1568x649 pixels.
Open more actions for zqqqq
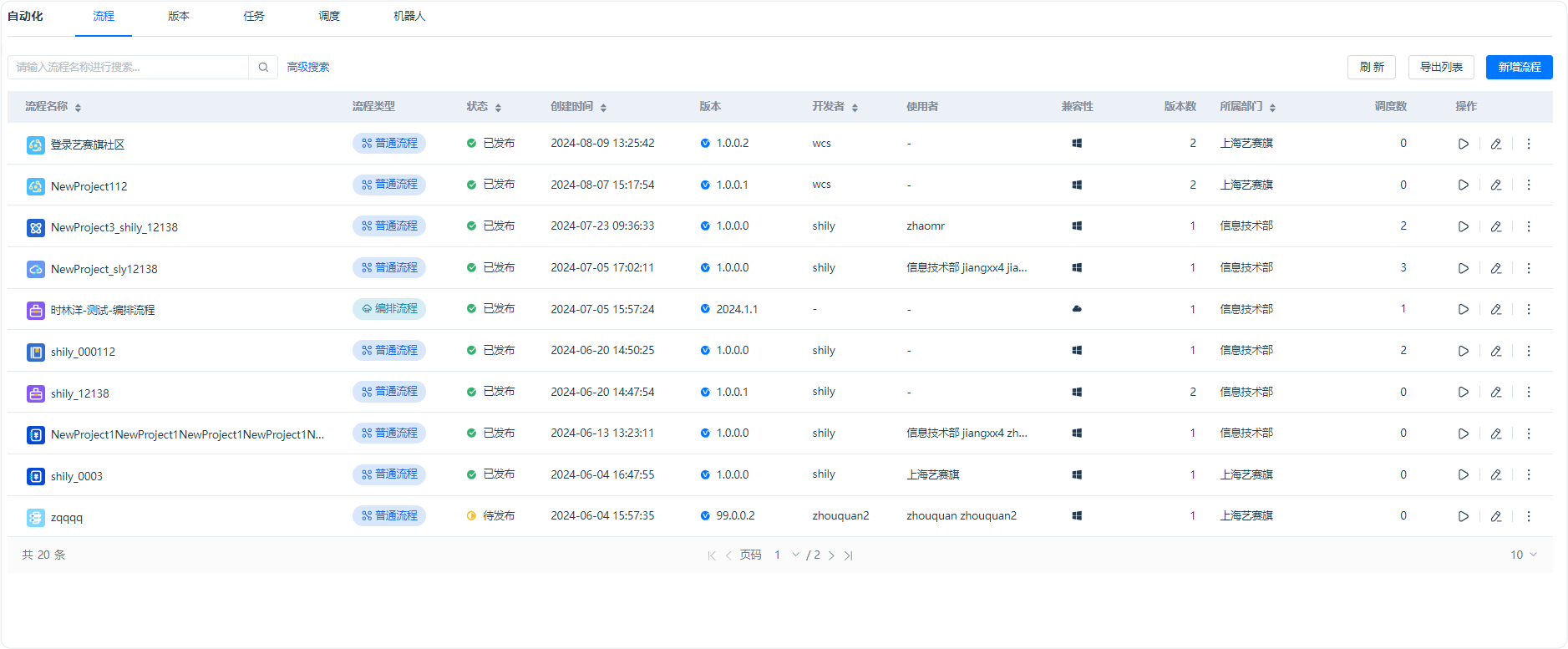pos(1529,516)
